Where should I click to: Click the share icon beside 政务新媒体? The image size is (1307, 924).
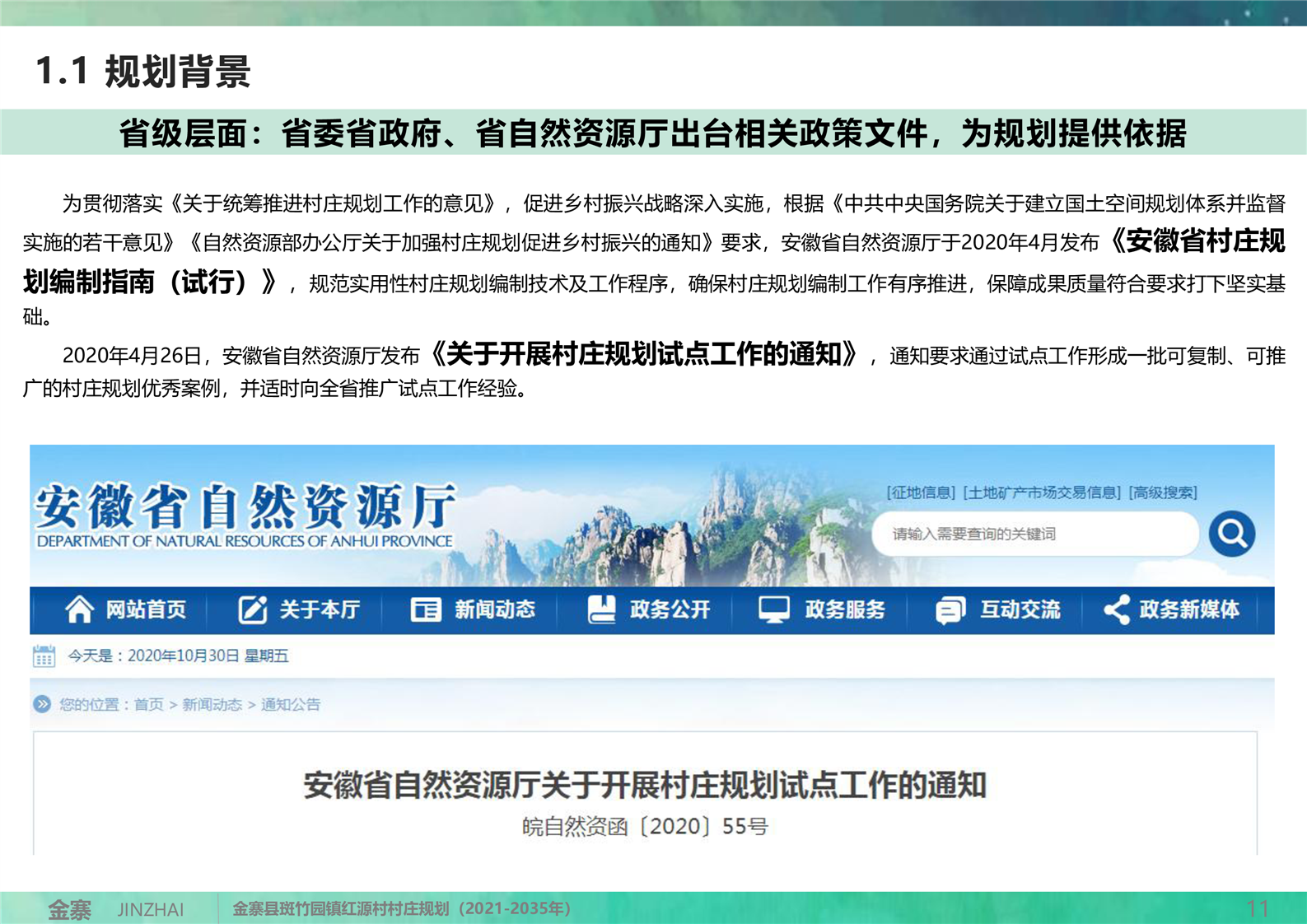click(1117, 609)
